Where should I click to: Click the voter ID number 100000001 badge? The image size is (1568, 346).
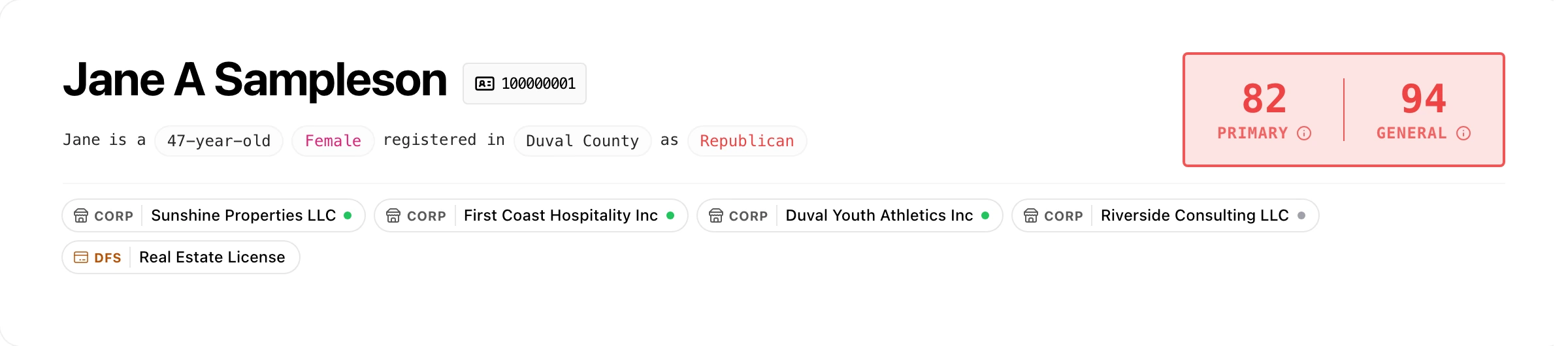[538, 84]
